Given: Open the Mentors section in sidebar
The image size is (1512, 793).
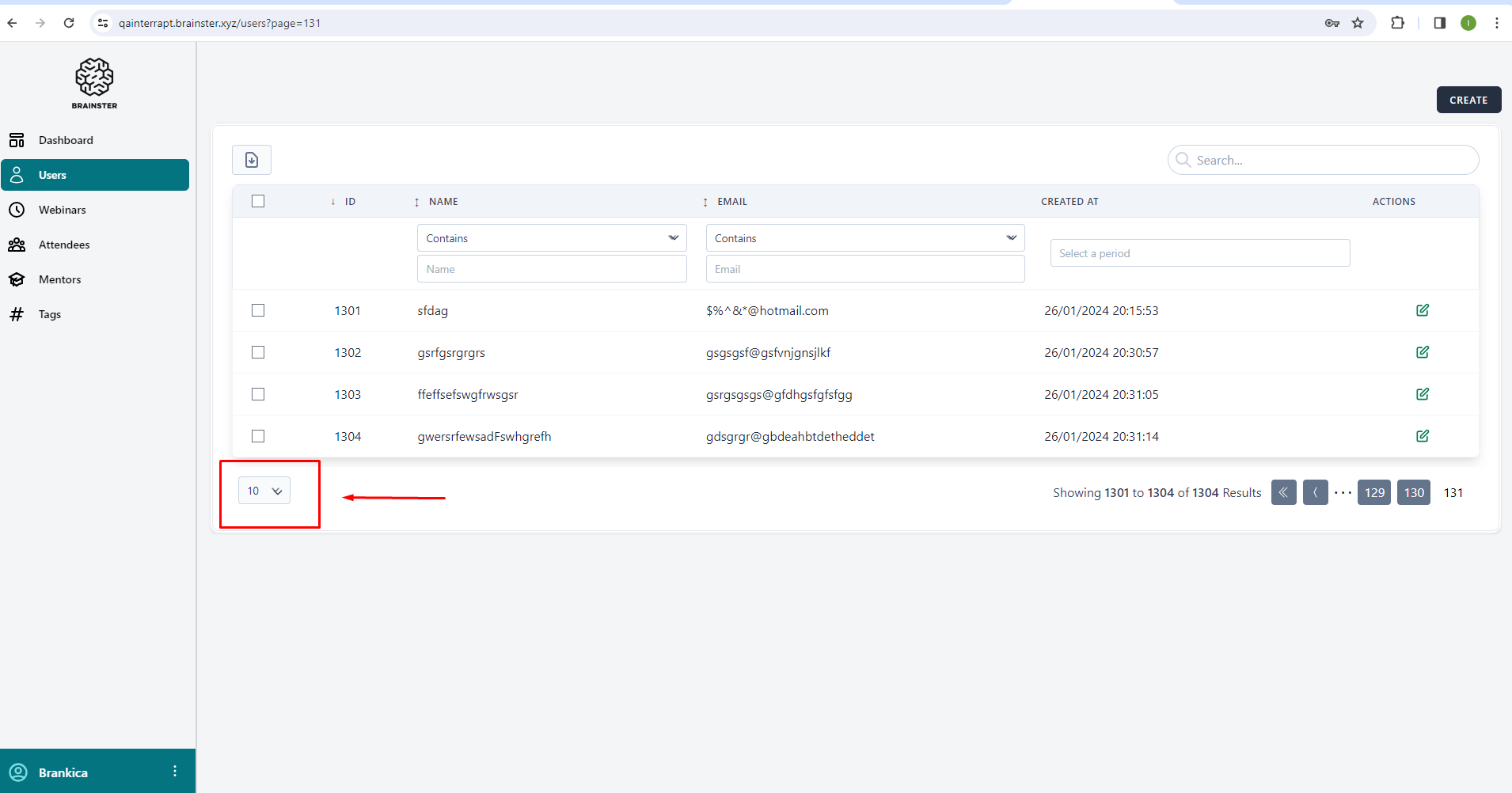Looking at the screenshot, I should [59, 279].
